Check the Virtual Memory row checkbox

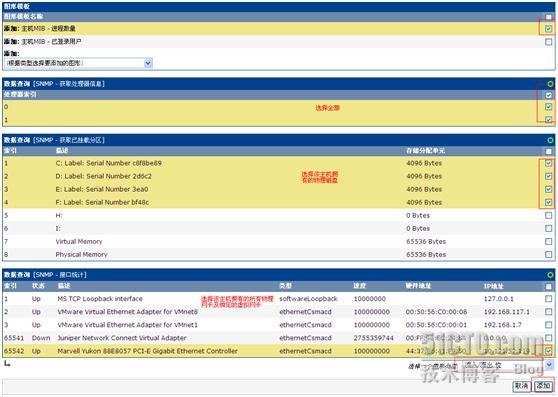pyautogui.click(x=548, y=242)
